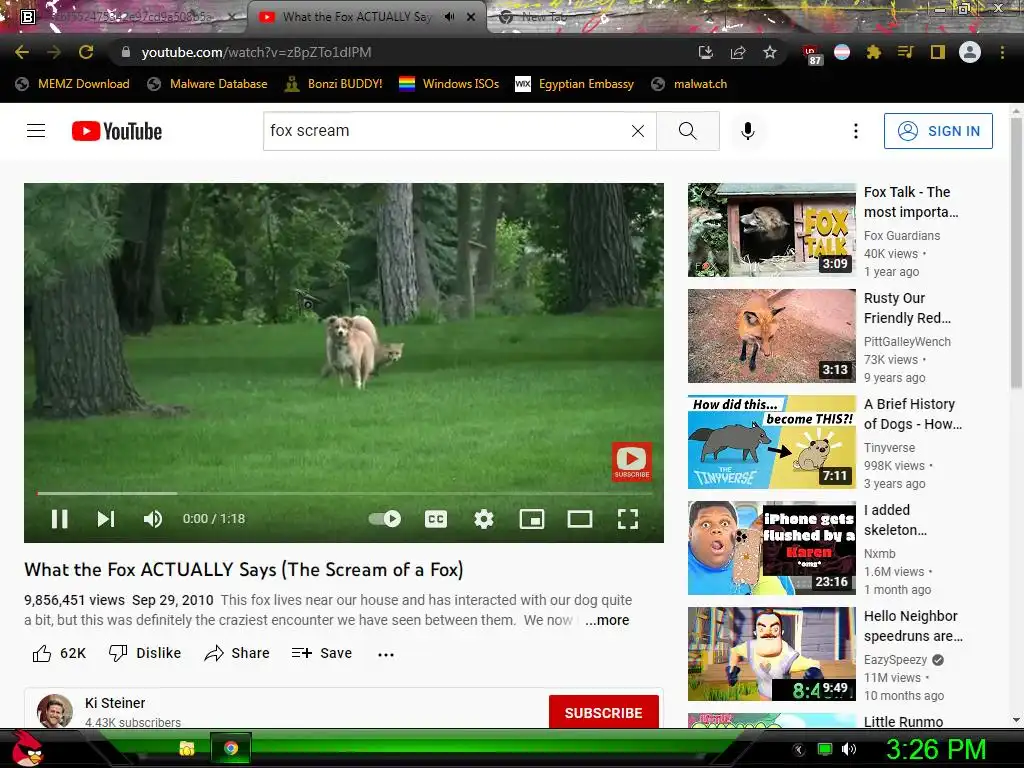
Task: Open Rusty Our Friendly Red video thumbnail
Action: tap(771, 336)
